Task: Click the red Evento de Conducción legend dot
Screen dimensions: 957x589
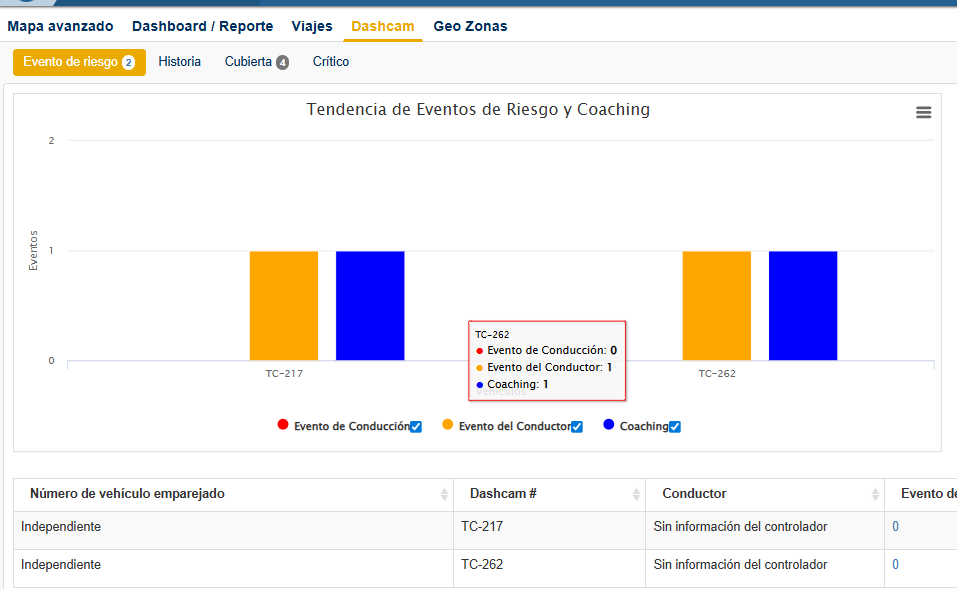Action: click(283, 425)
